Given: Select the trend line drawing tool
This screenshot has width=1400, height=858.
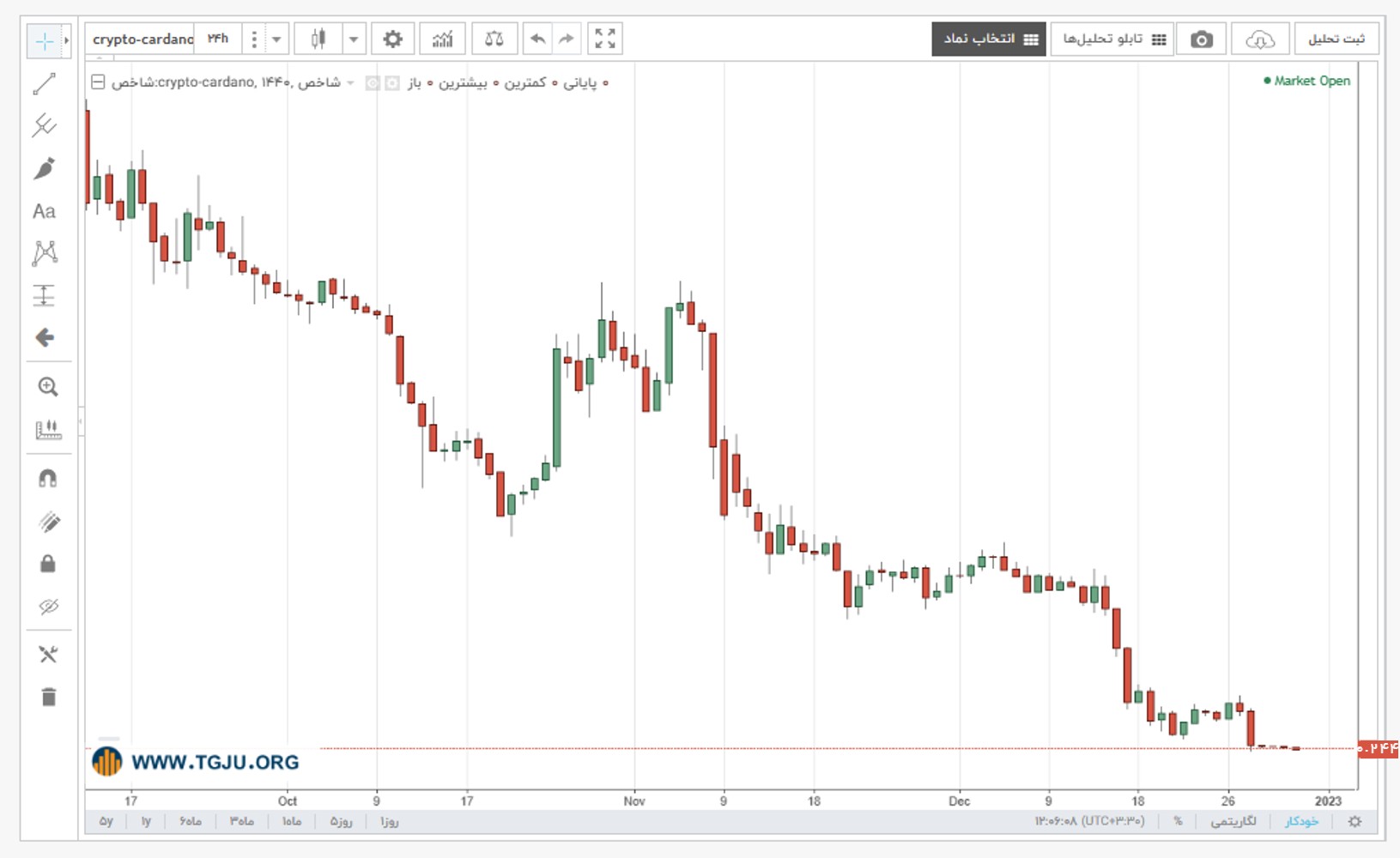Looking at the screenshot, I should [x=44, y=84].
